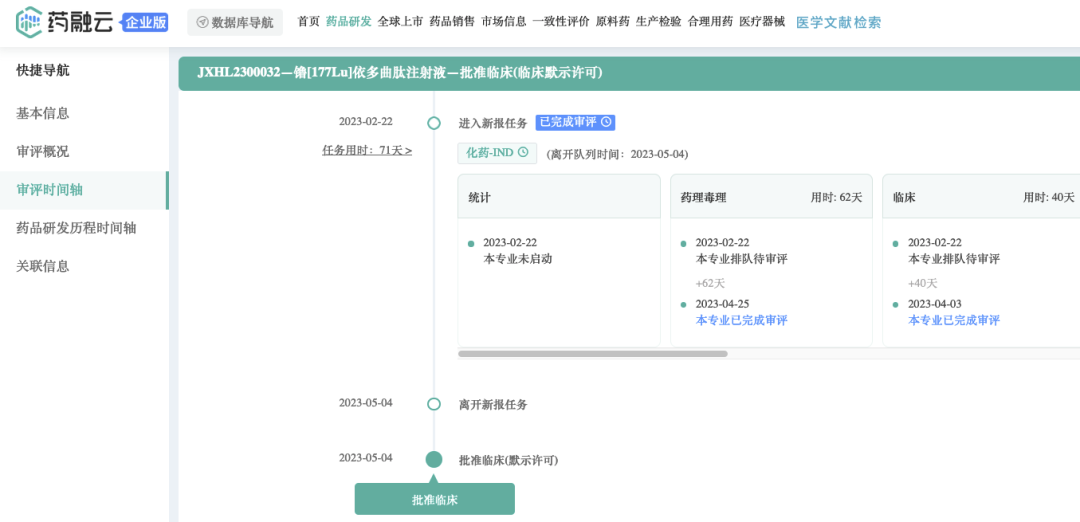Image resolution: width=1080 pixels, height=522 pixels.
Task: Click the 药融云 logo icon
Action: pos(30,21)
